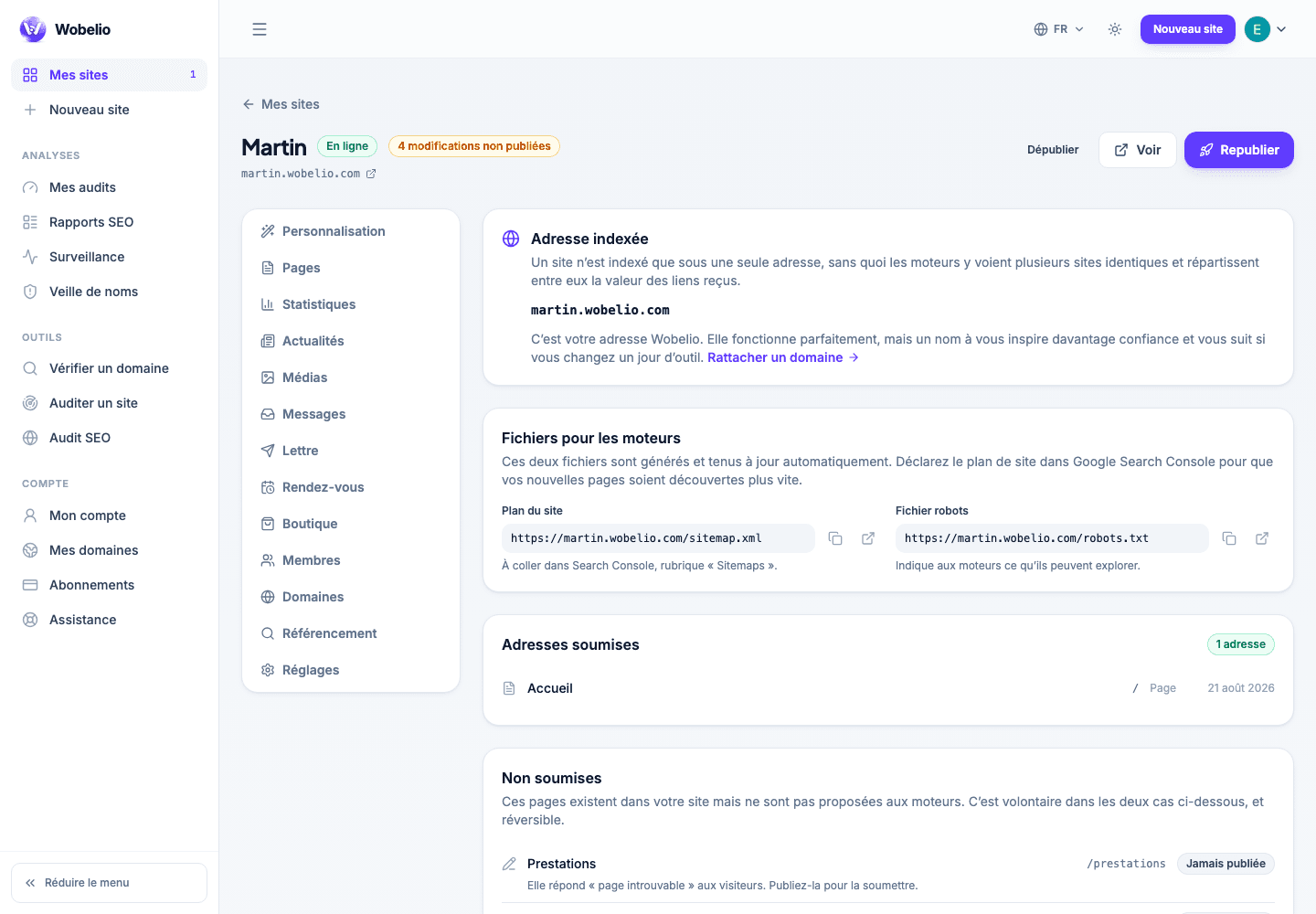Image resolution: width=1316 pixels, height=914 pixels.
Task: Click the bold martin.wobelio.com indexed address
Action: click(600, 310)
